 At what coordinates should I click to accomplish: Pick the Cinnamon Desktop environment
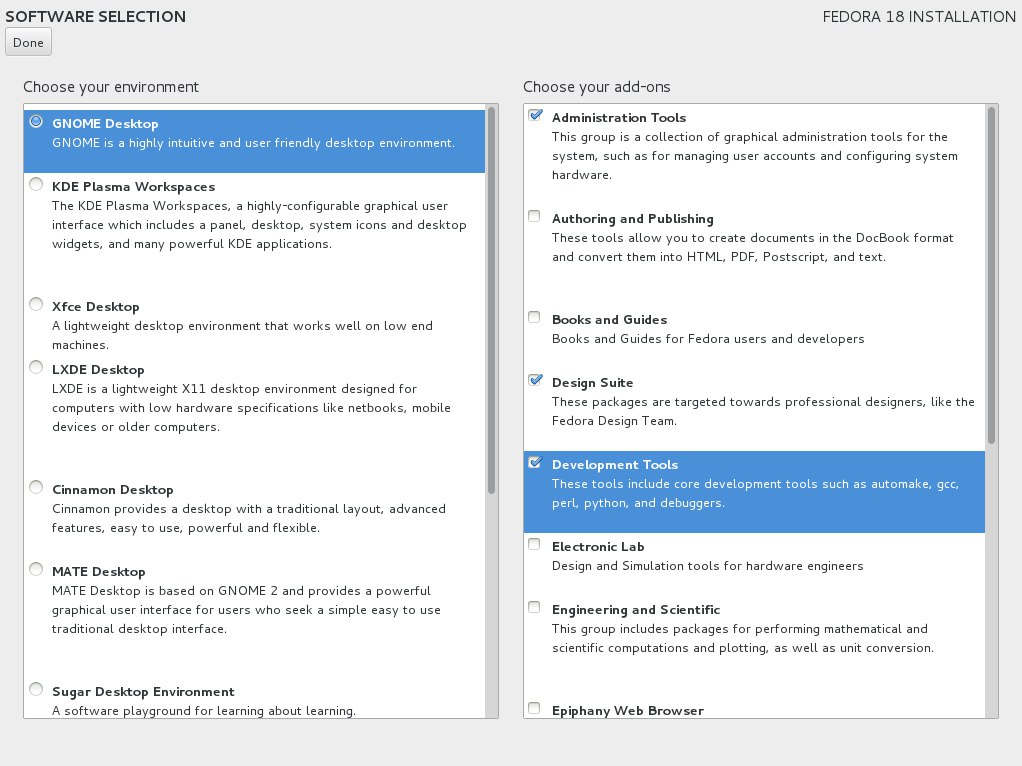[x=36, y=488]
